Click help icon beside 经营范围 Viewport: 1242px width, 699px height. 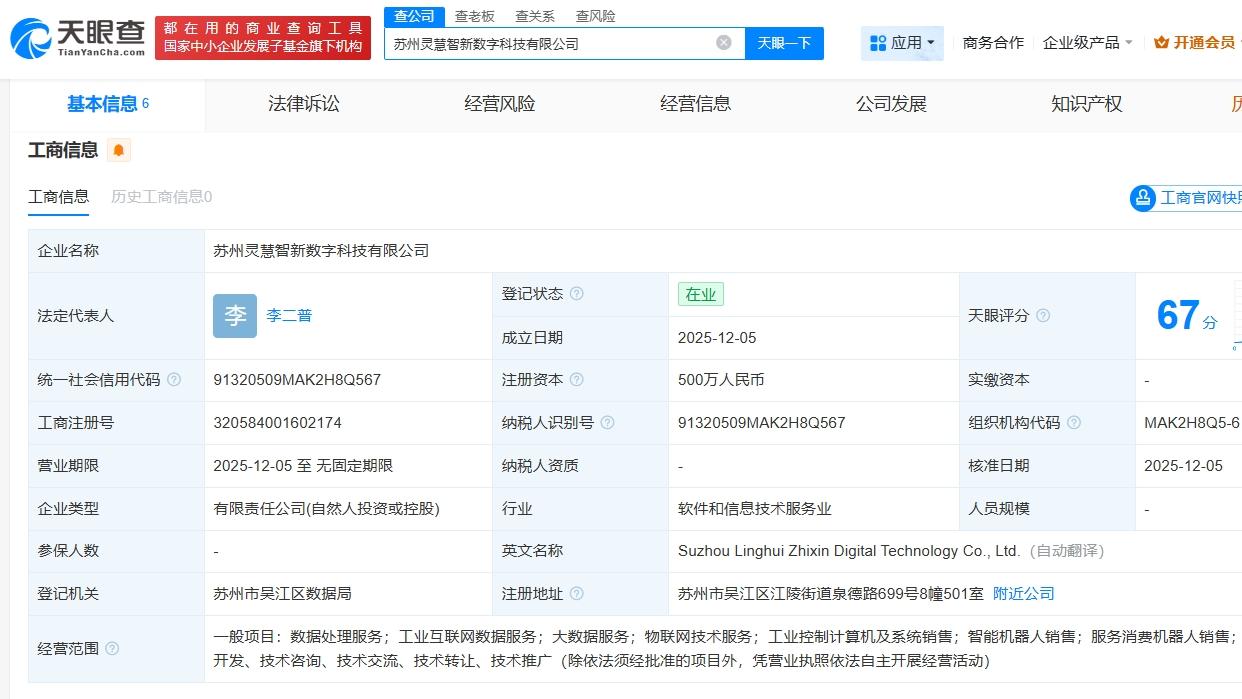112,649
